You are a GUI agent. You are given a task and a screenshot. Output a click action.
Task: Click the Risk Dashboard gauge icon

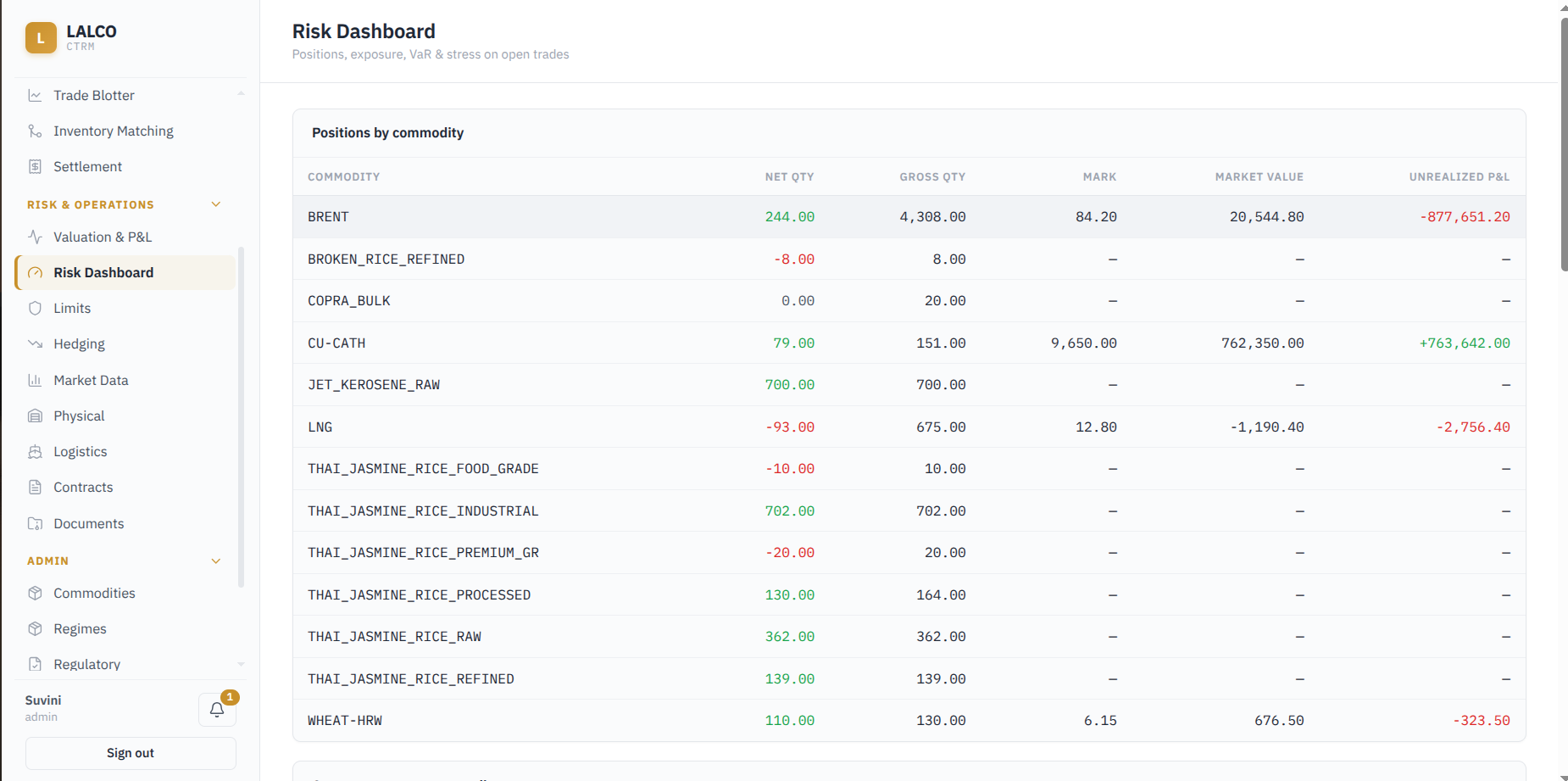(35, 273)
